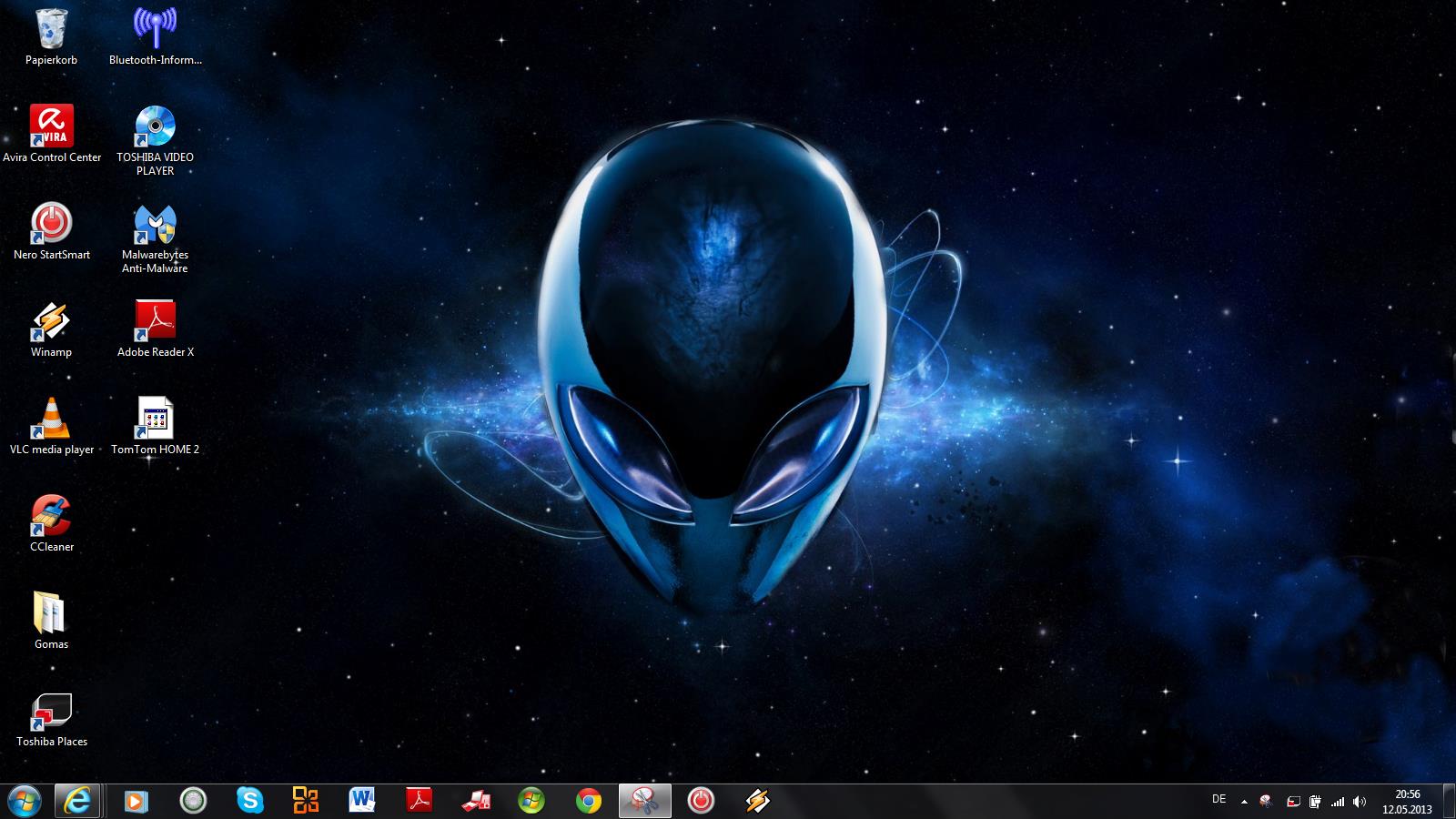Open Microsoft Word from the taskbar

[x=362, y=801]
